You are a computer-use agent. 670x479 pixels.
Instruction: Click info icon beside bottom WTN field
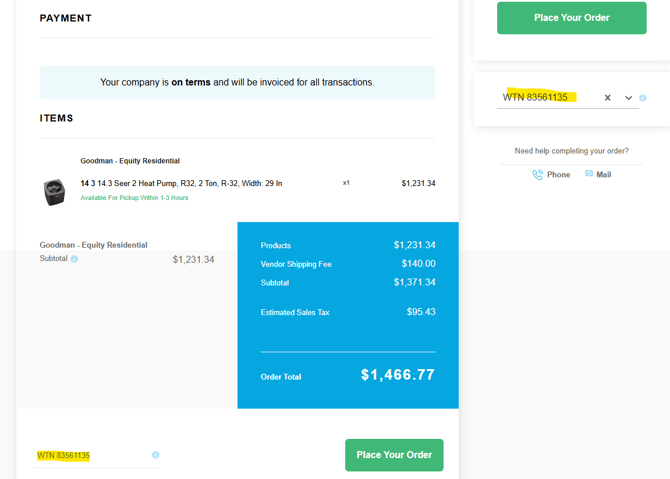tap(155, 455)
